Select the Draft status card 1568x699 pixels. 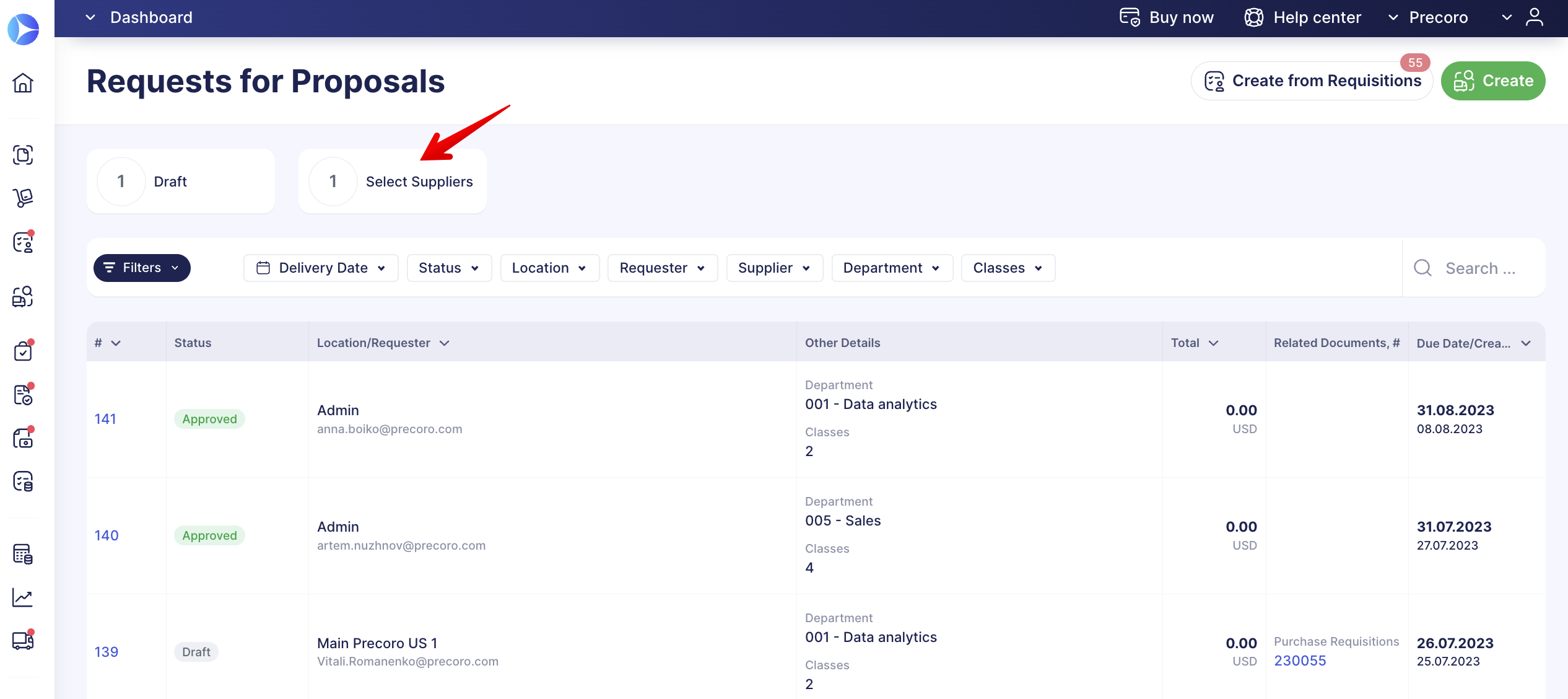click(x=181, y=181)
